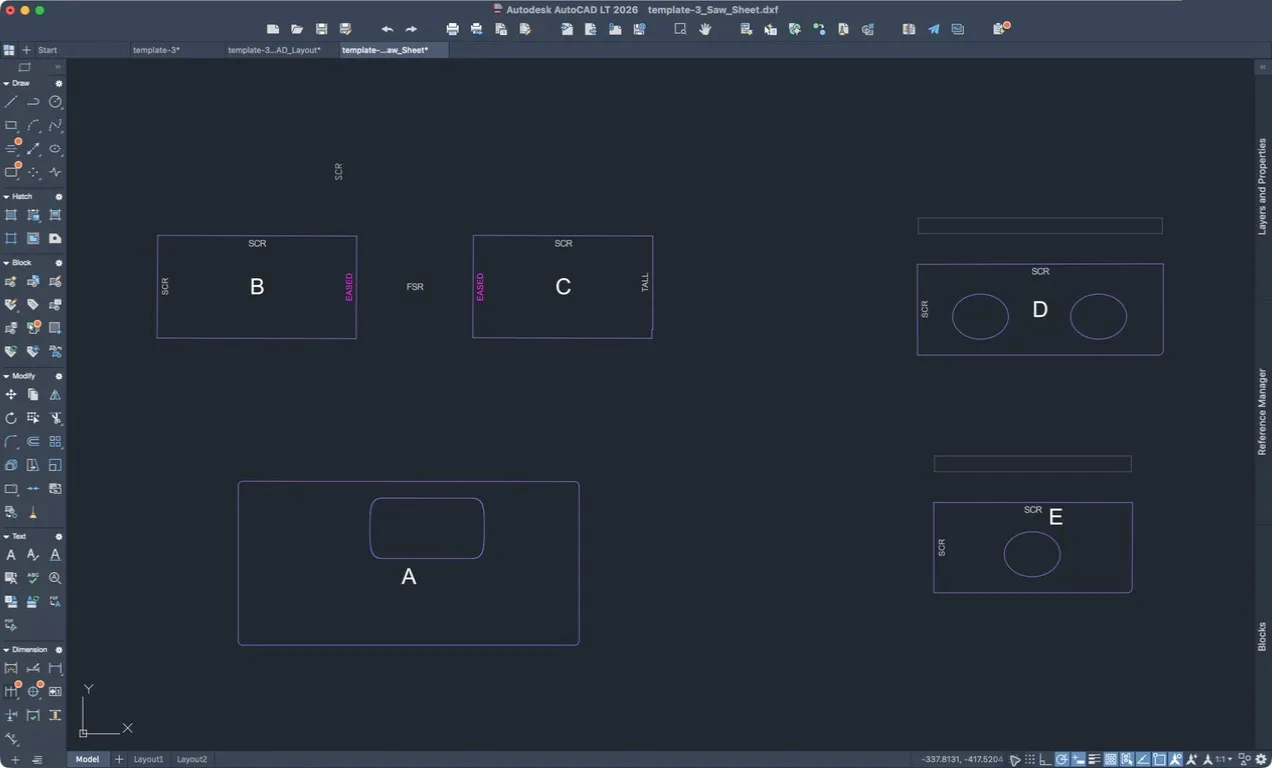Toggle lineweight display in the status bar
Screen dimensions: 1272x768
click(1094, 760)
